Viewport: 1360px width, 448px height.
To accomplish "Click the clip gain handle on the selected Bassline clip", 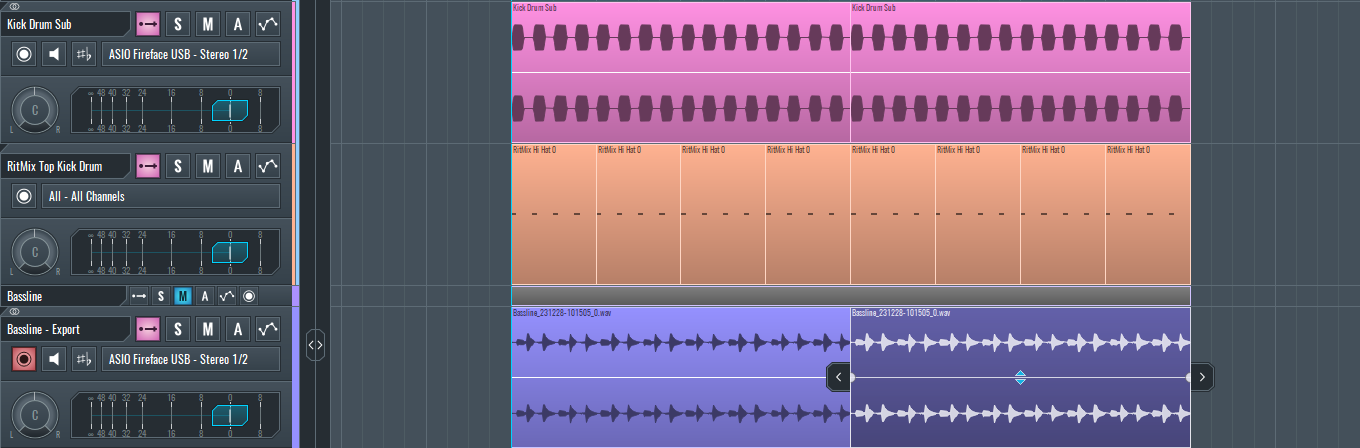I will (x=1020, y=377).
